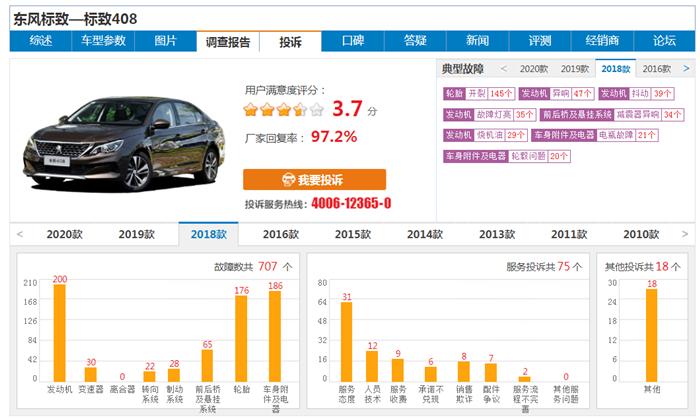Click the 承诺不兑现 bar showing 6
Image resolution: width=700 pixels, height=418 pixels.
[431, 374]
